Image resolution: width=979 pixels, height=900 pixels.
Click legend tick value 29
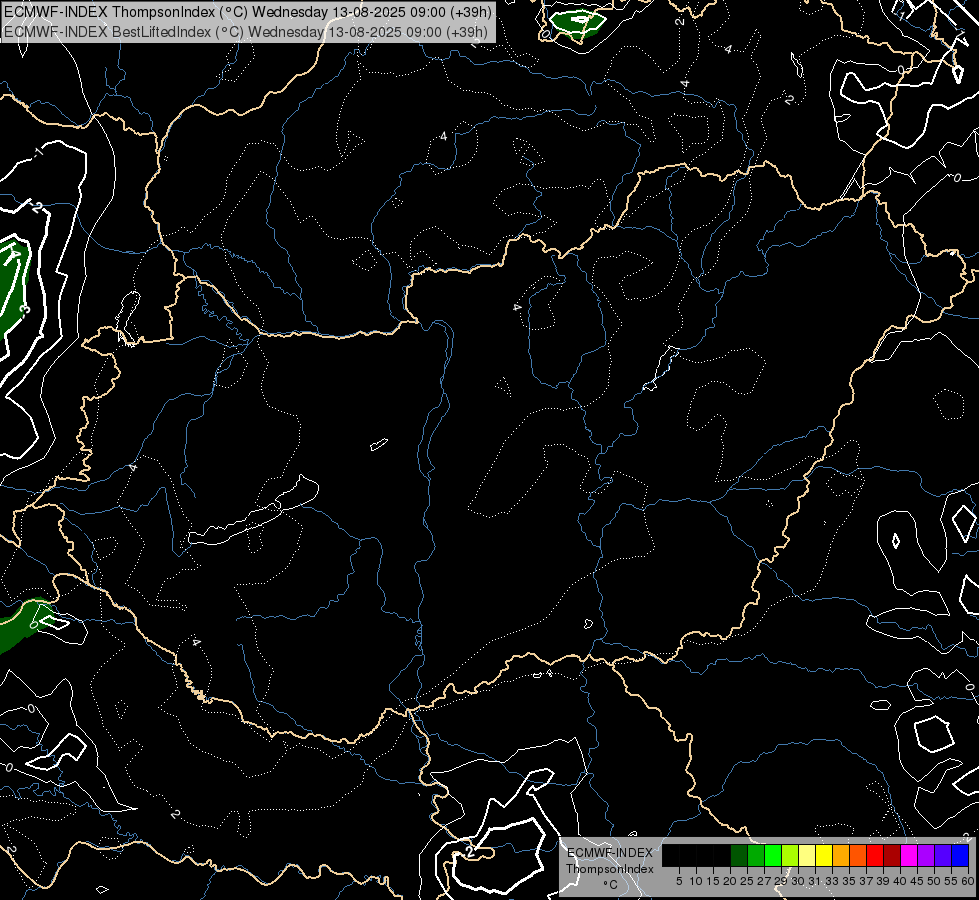click(x=780, y=881)
